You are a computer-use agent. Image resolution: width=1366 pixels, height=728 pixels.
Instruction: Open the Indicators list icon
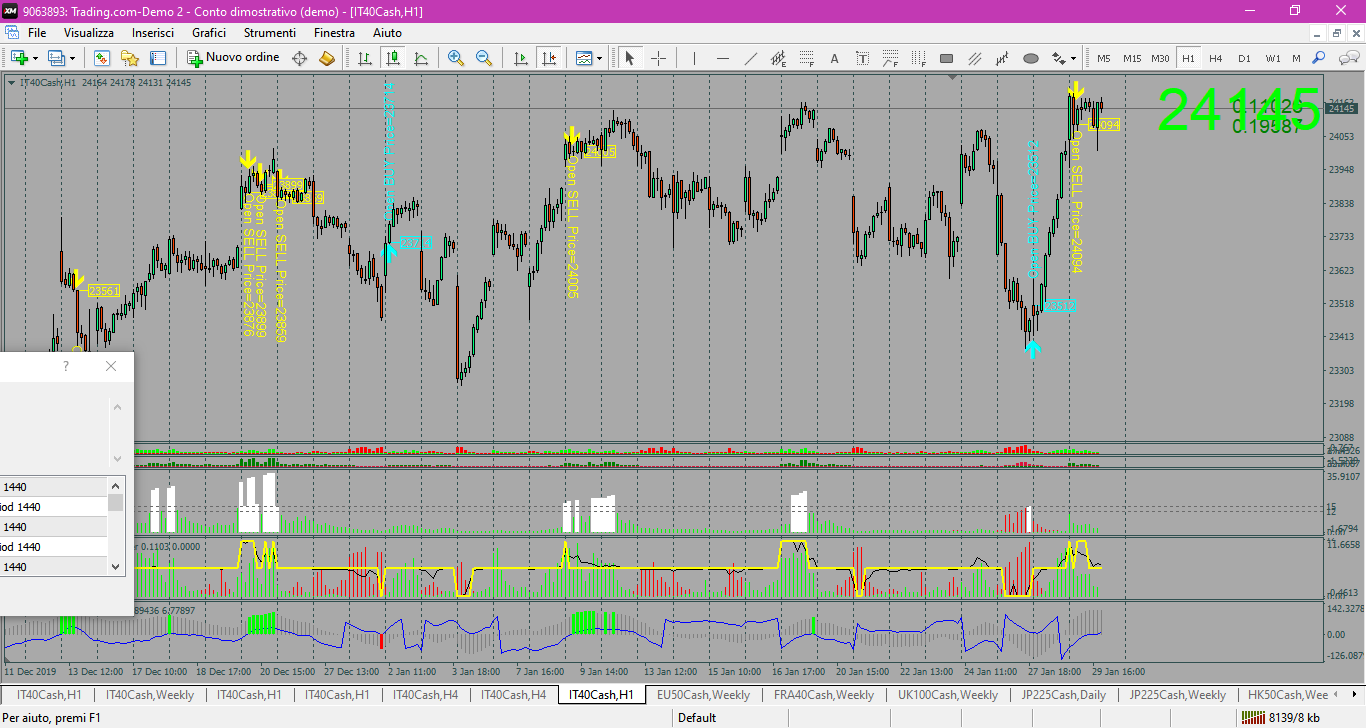[584, 58]
